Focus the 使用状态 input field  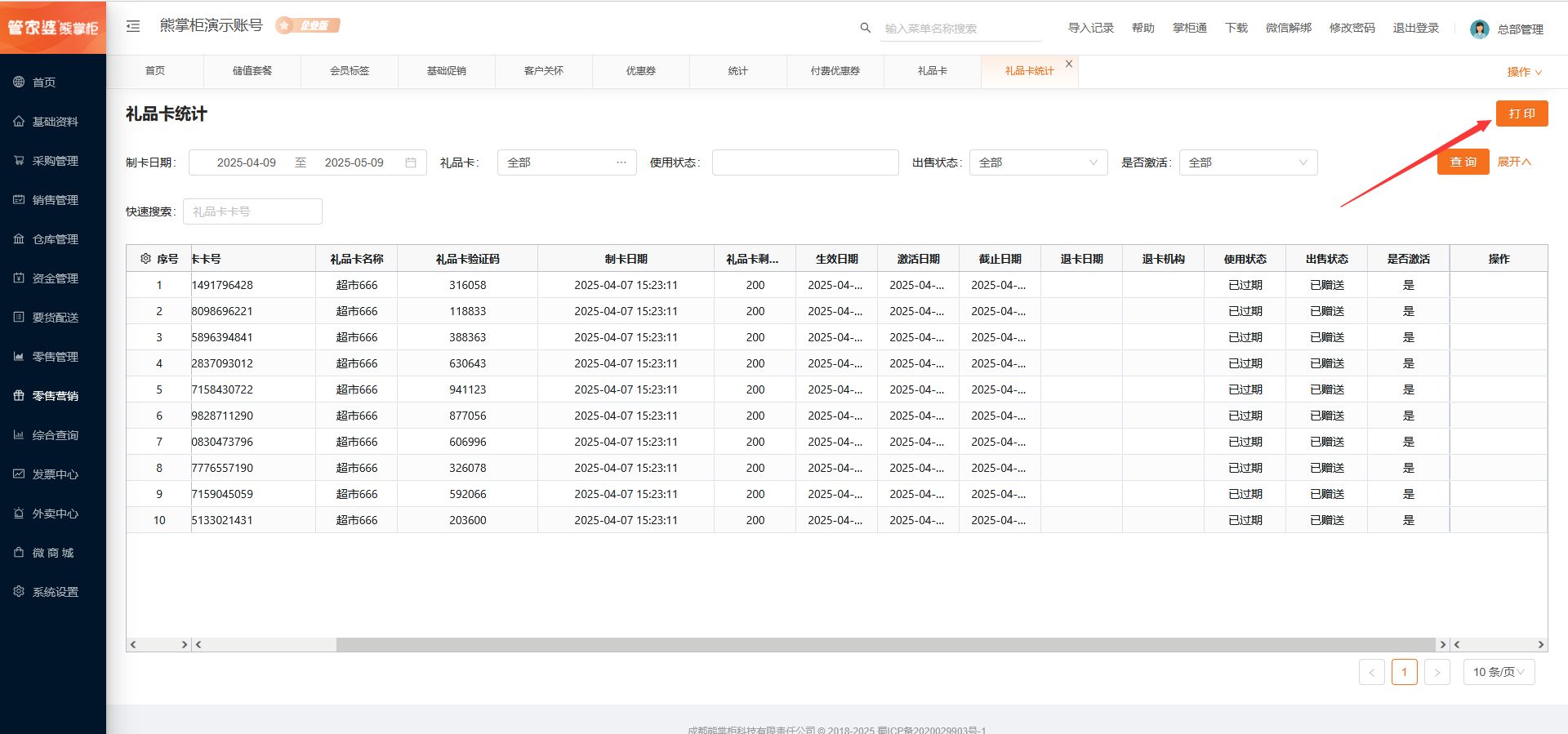click(x=805, y=162)
